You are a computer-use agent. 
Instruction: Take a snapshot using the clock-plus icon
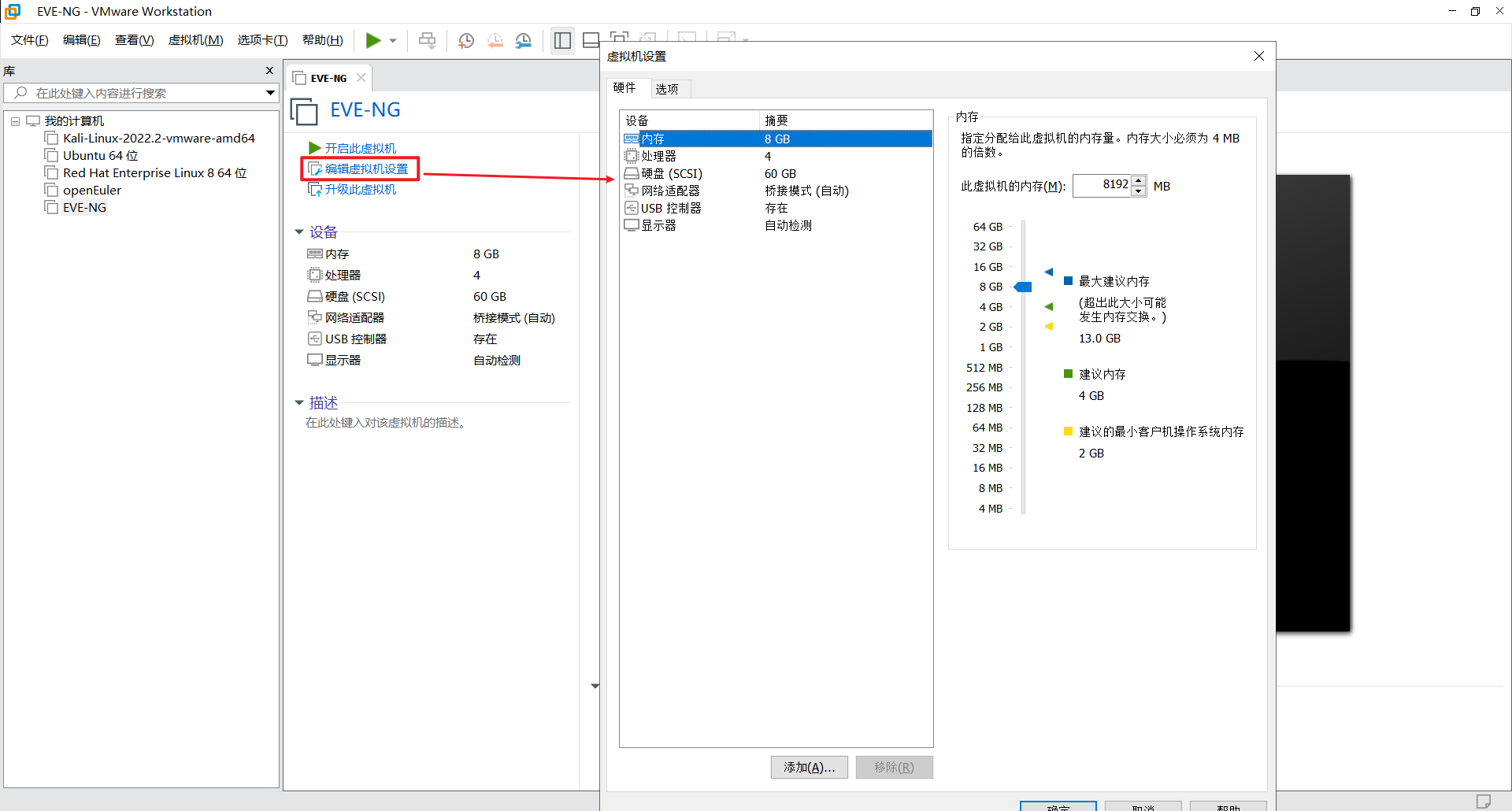[466, 40]
